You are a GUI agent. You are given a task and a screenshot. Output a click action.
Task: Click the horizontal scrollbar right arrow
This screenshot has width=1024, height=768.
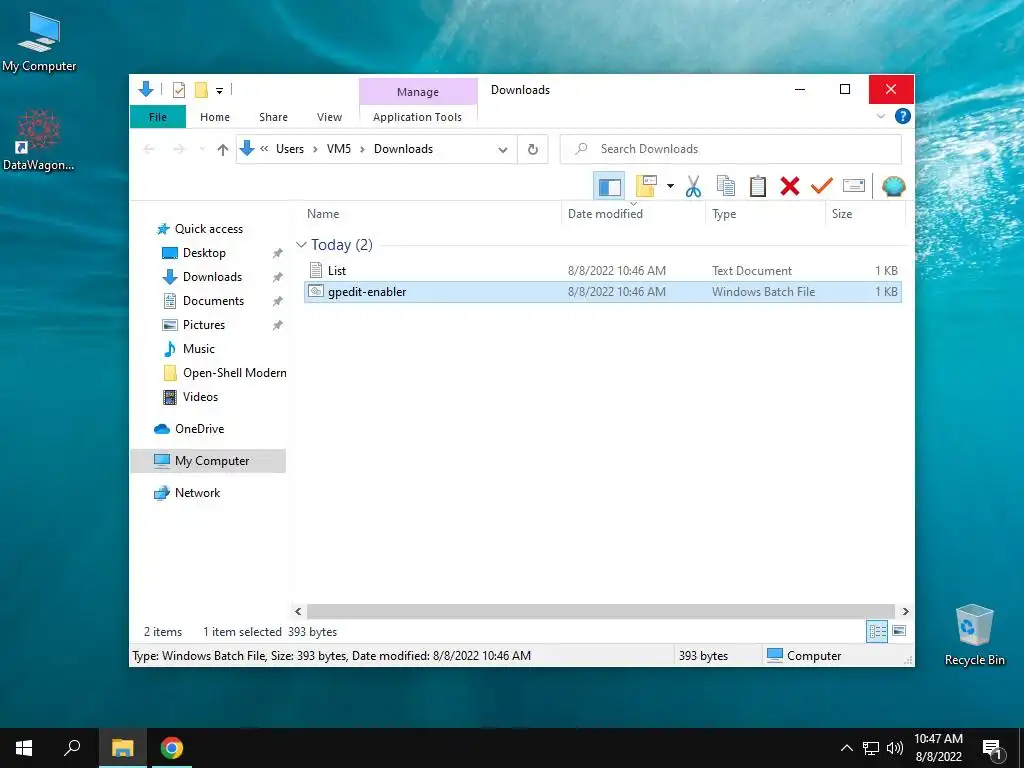click(x=905, y=611)
